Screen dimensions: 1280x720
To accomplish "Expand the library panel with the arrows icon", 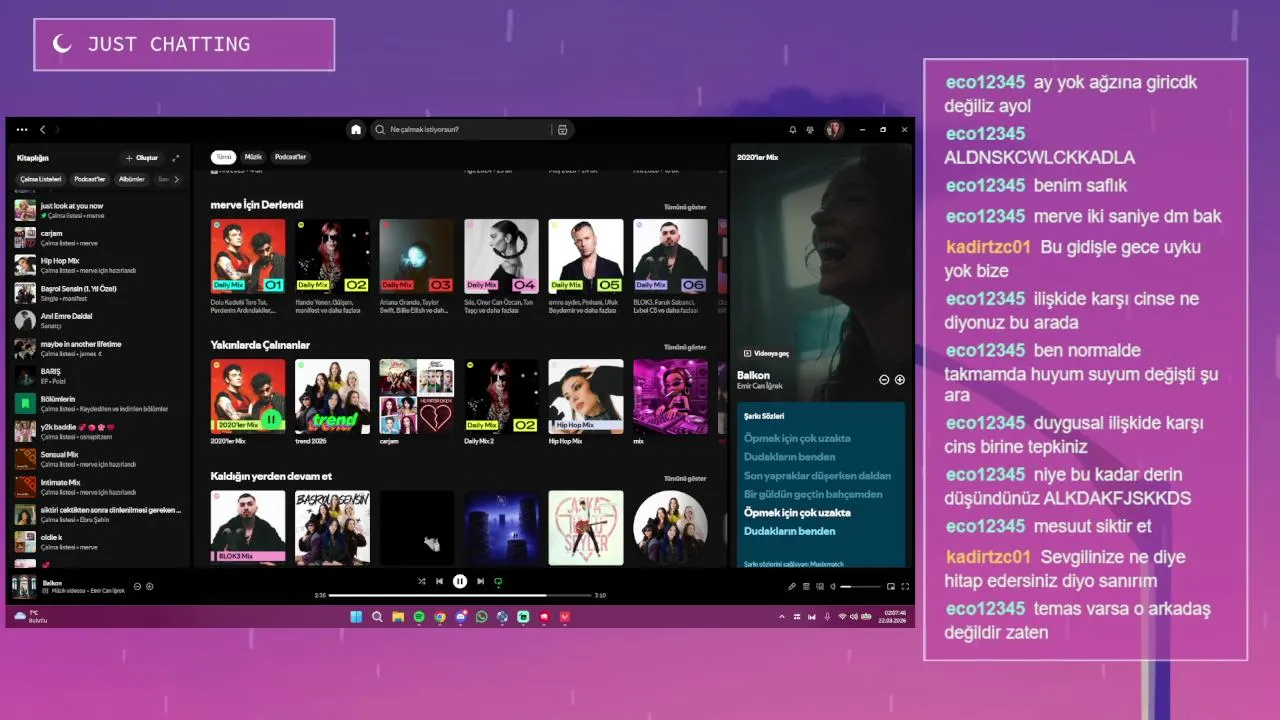I will (x=176, y=158).
